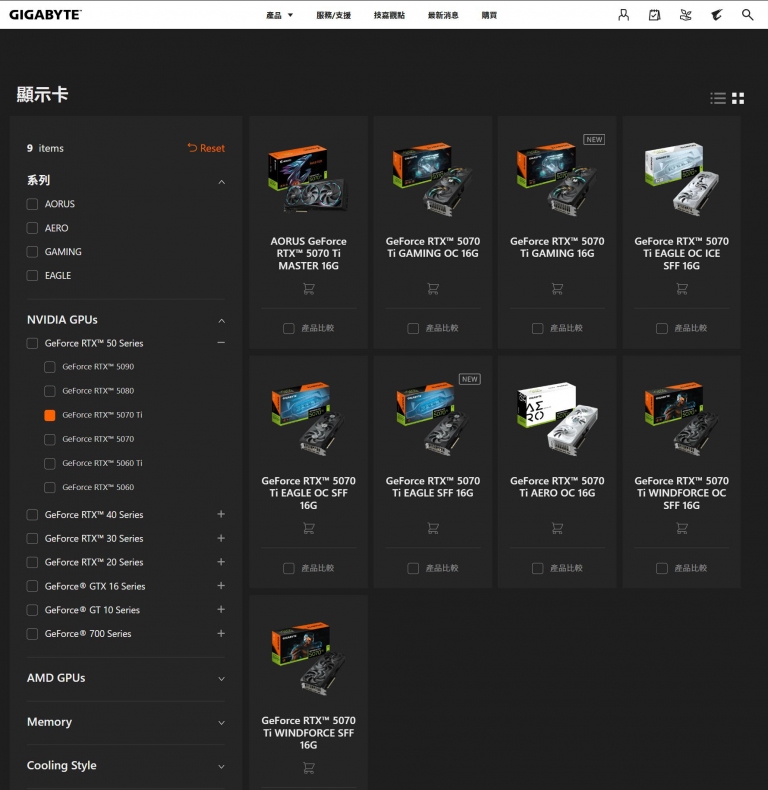Tick the AORUS series checkbox
Screen dimensions: 768x790
click(32, 204)
